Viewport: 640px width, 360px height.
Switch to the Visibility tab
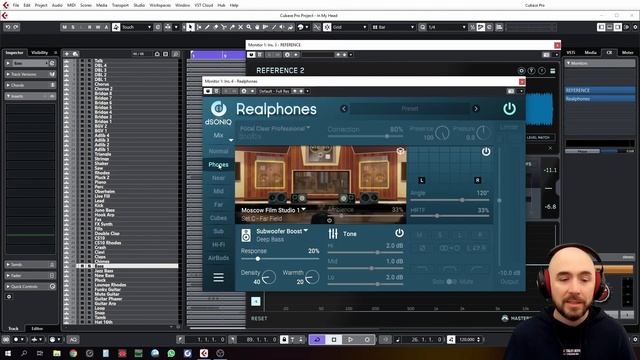click(40, 53)
